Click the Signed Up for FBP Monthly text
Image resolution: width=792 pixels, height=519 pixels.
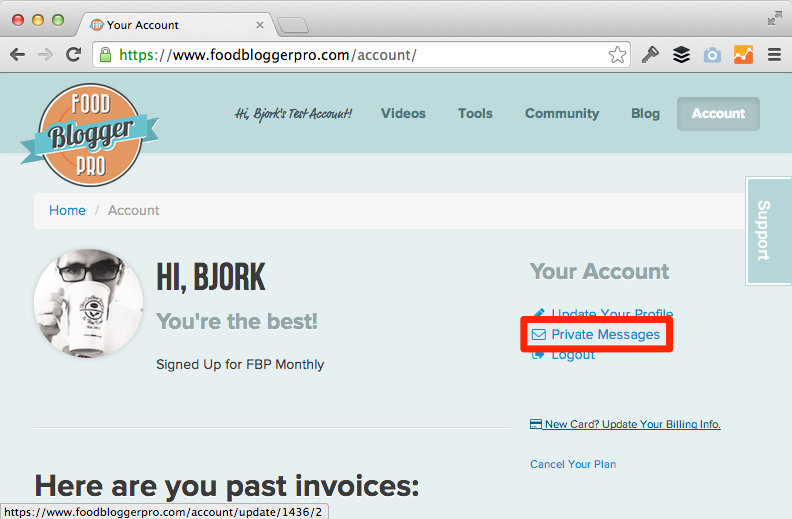240,365
